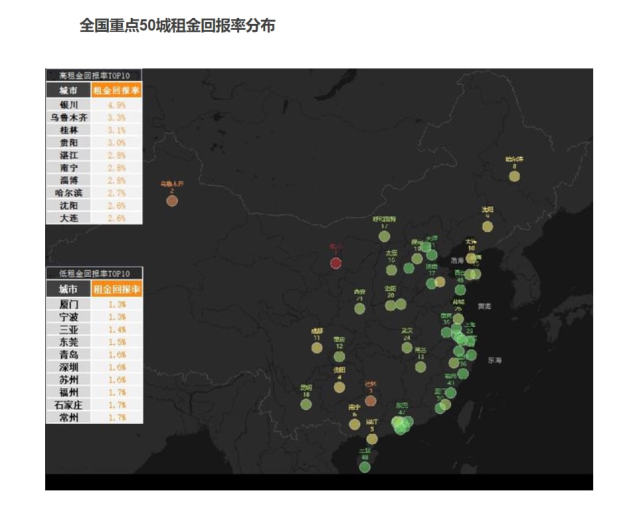
Task: Select the 南宁 circle marker on the map
Action: [x=354, y=424]
